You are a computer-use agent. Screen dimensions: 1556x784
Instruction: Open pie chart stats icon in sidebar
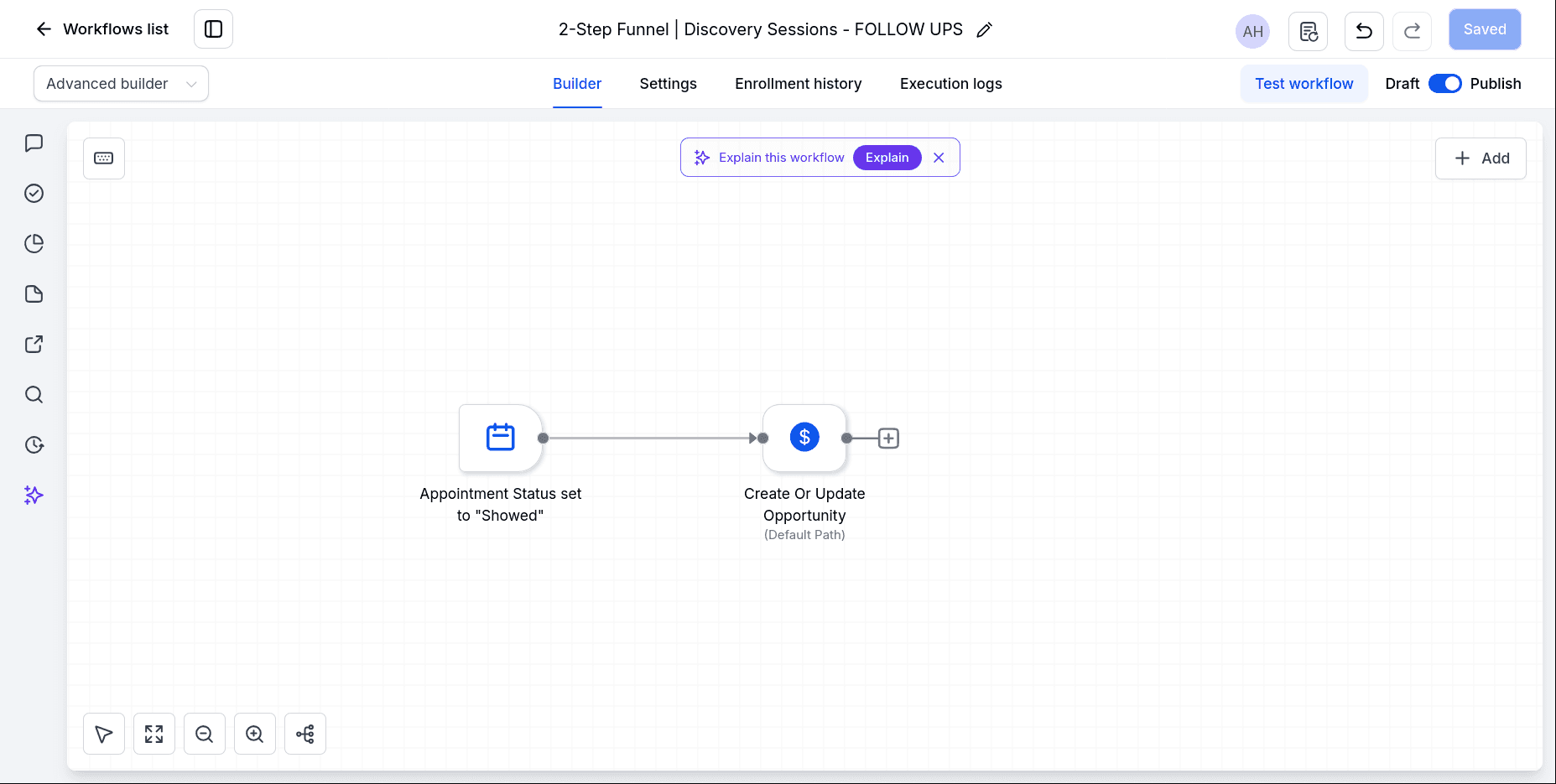(34, 244)
